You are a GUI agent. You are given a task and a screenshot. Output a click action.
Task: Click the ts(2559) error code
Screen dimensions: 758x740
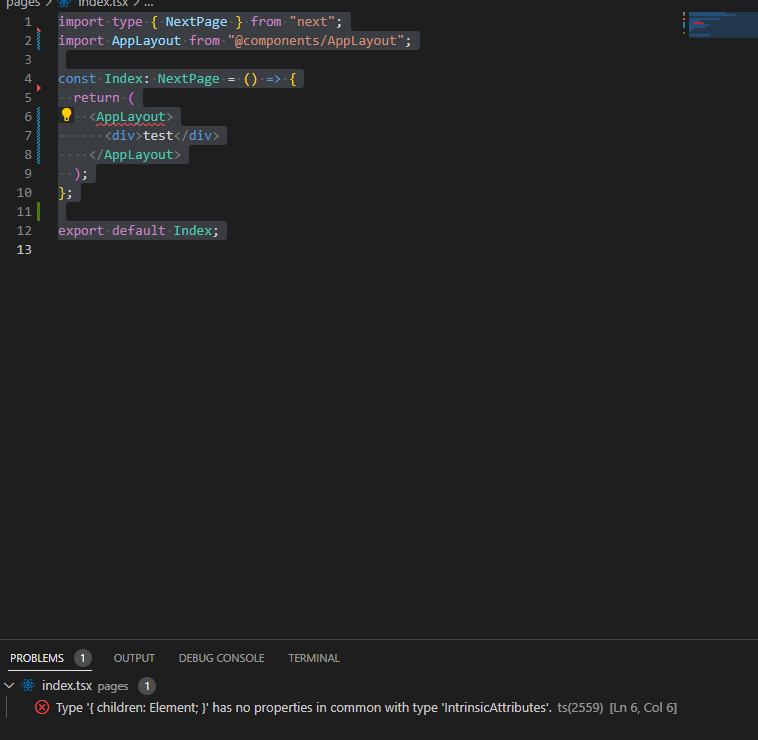point(580,708)
